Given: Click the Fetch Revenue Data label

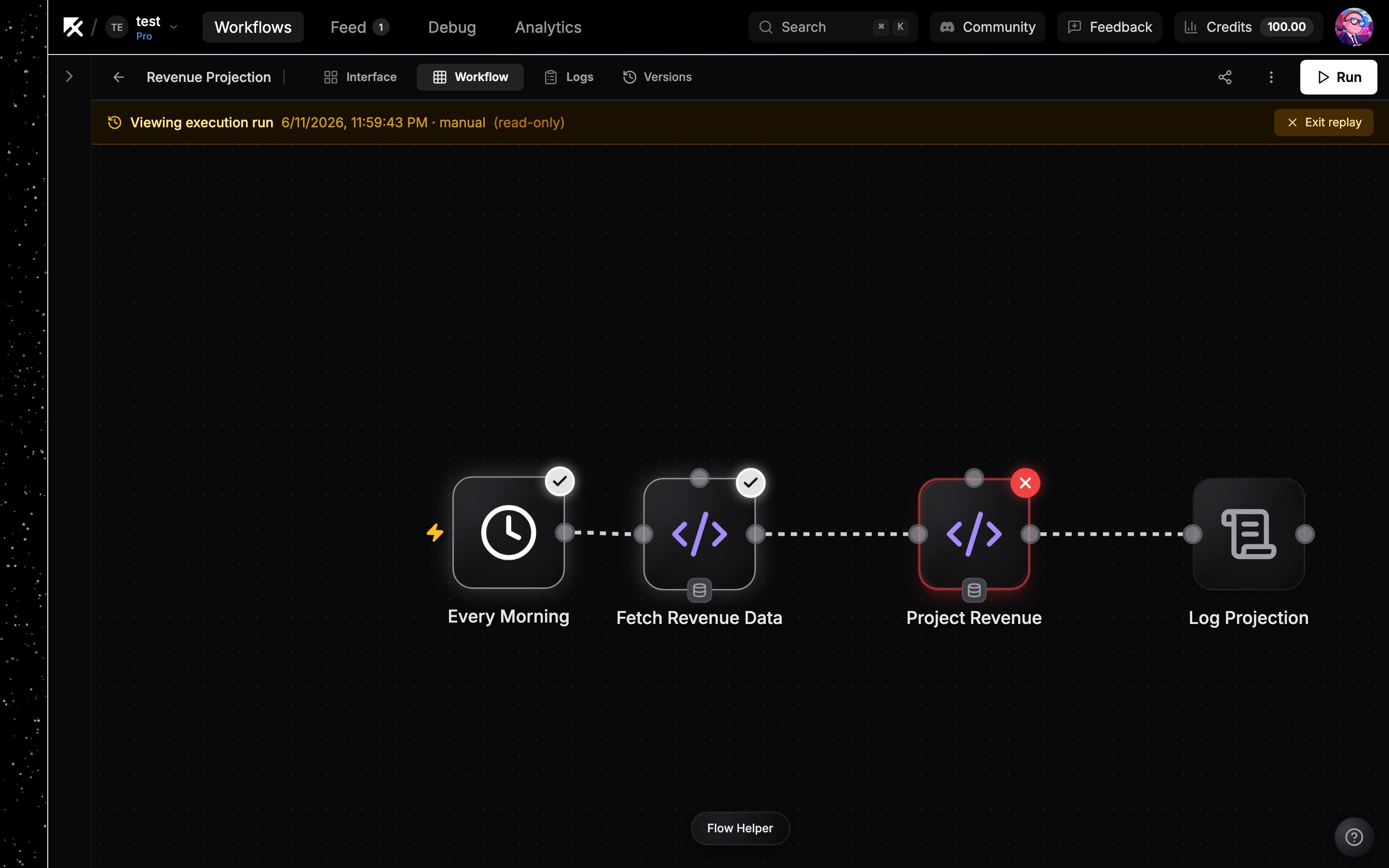Looking at the screenshot, I should coord(699,618).
